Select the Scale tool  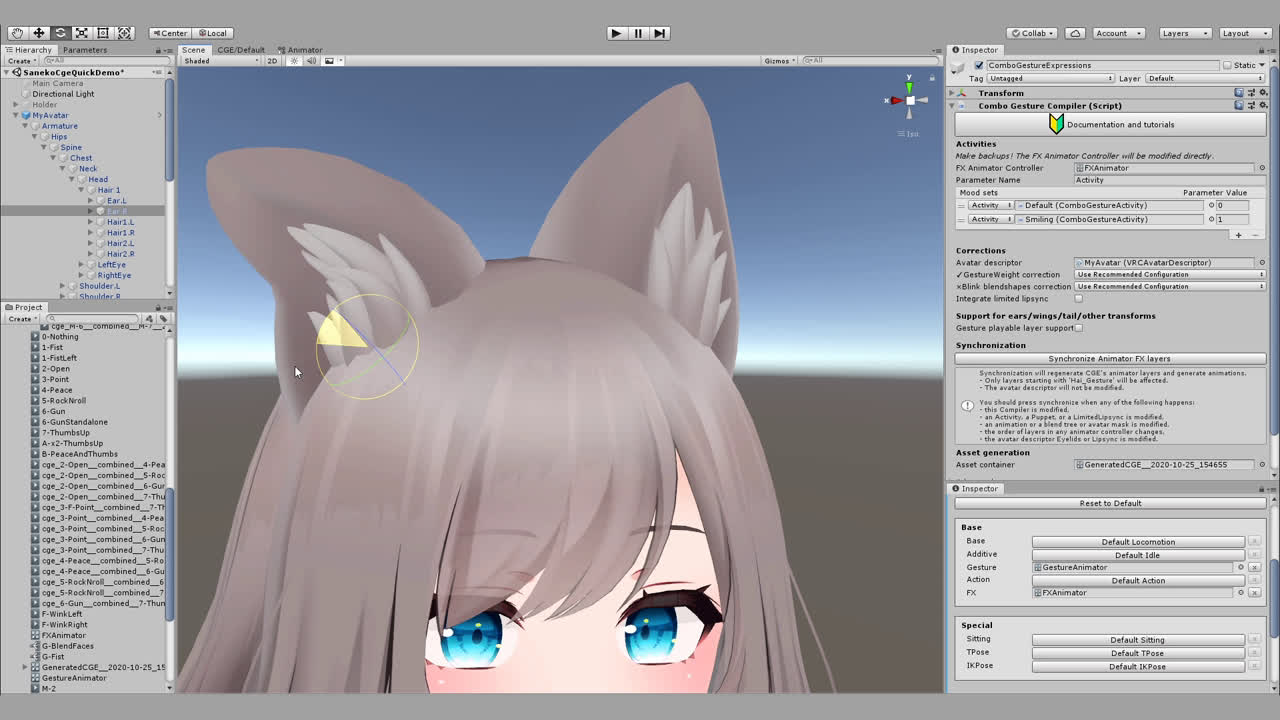82,33
